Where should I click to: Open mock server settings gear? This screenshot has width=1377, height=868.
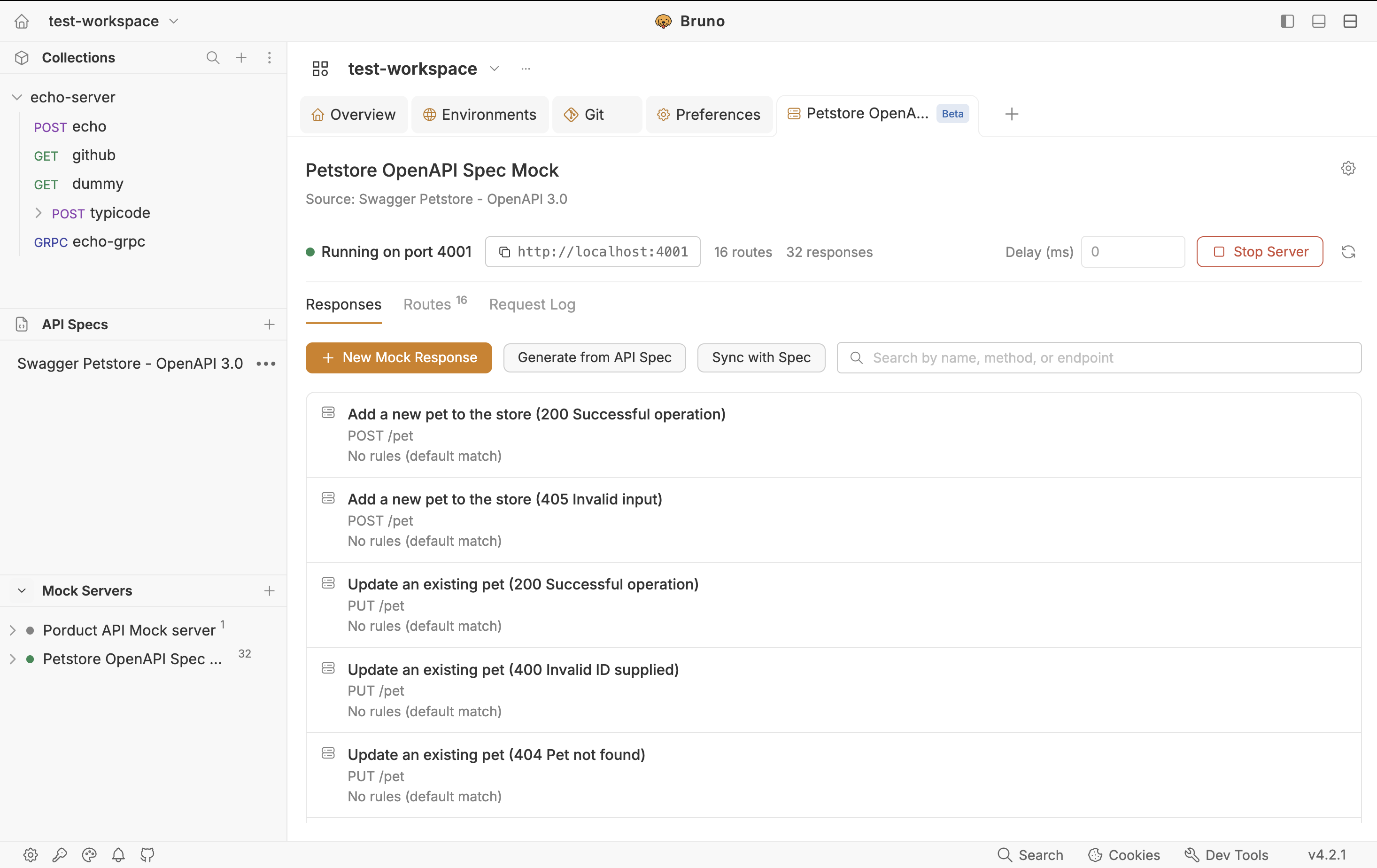coord(1348,168)
